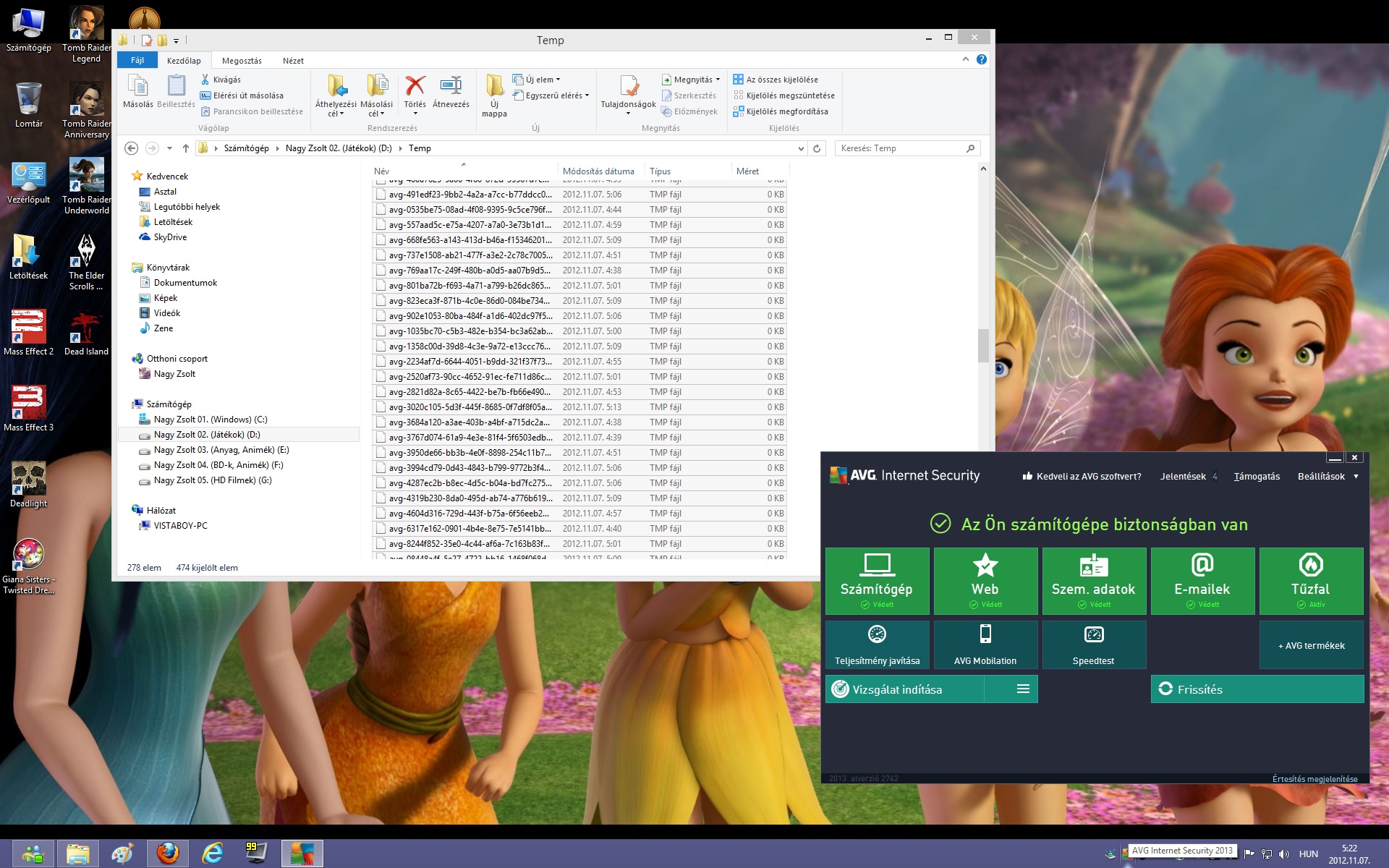Click the Keresés: Temp search field
The height and width of the screenshot is (868, 1389).
[x=909, y=148]
